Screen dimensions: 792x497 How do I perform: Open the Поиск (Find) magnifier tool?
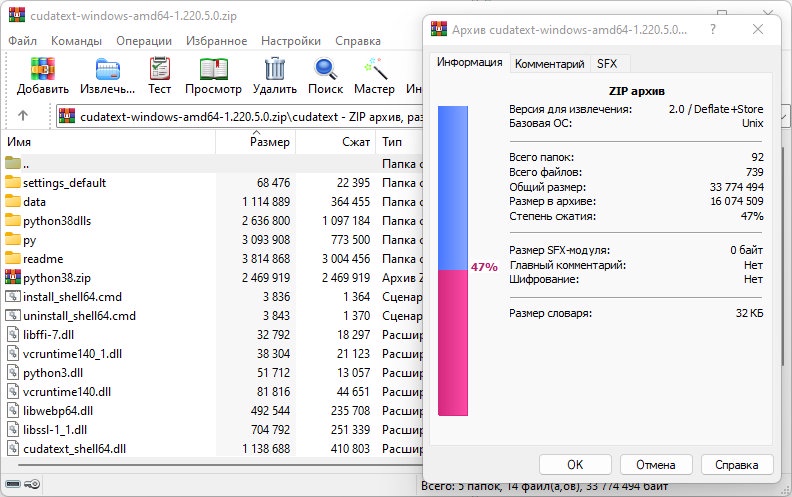(325, 69)
